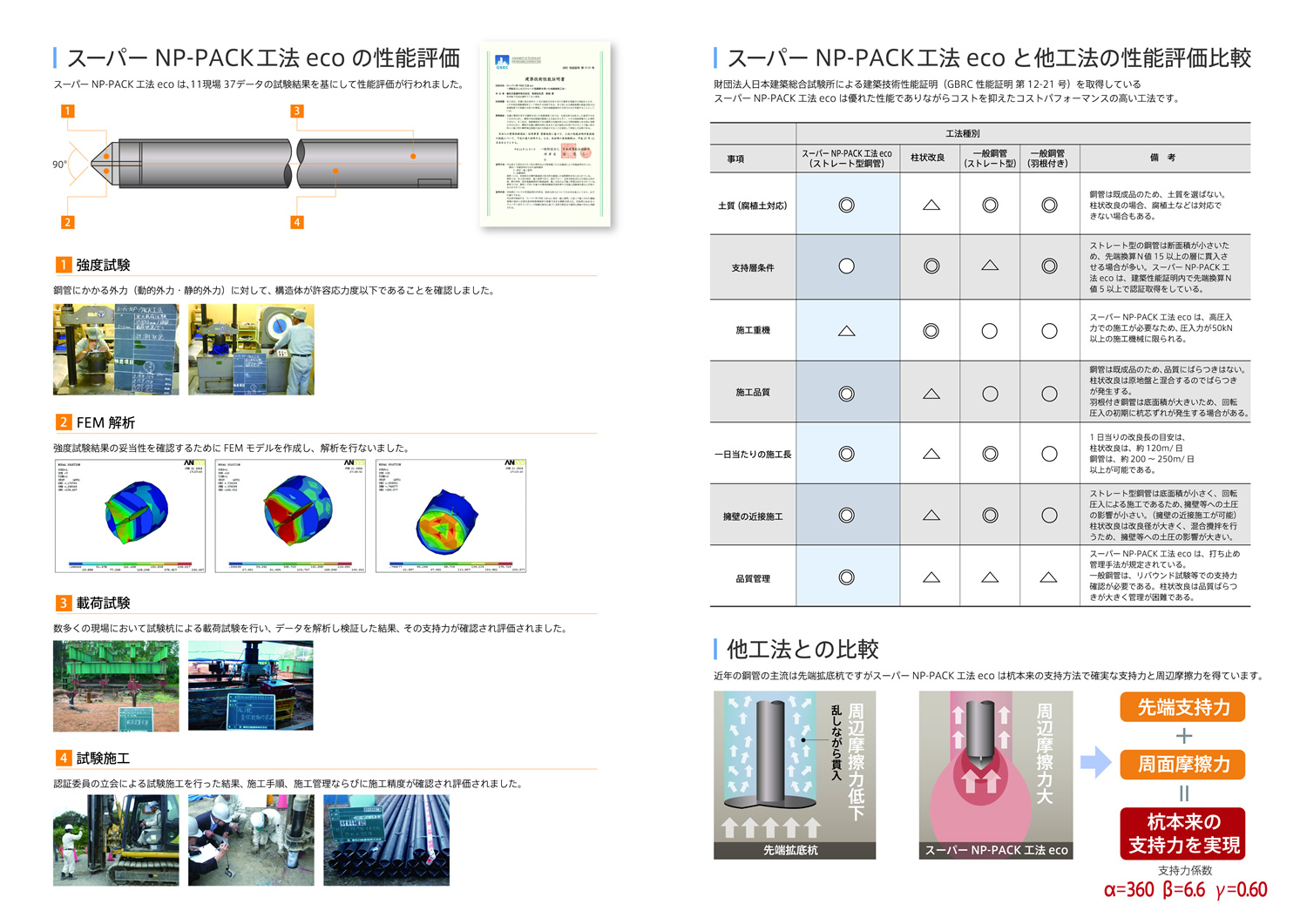
Task: Open the trial construction photo of stacked steel pipes
Action: click(387, 840)
